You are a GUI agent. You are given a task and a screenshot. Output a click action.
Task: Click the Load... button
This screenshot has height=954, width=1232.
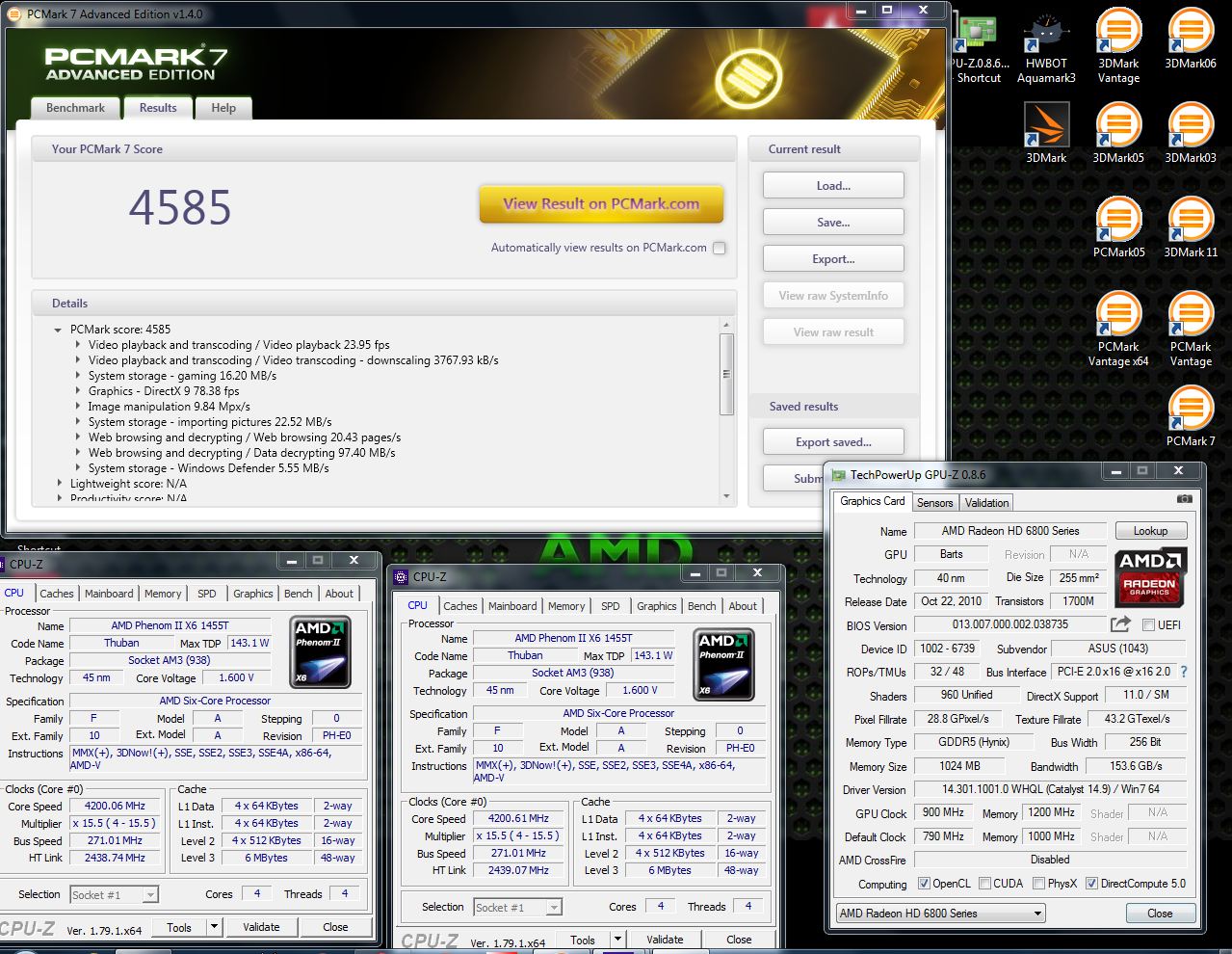833,186
